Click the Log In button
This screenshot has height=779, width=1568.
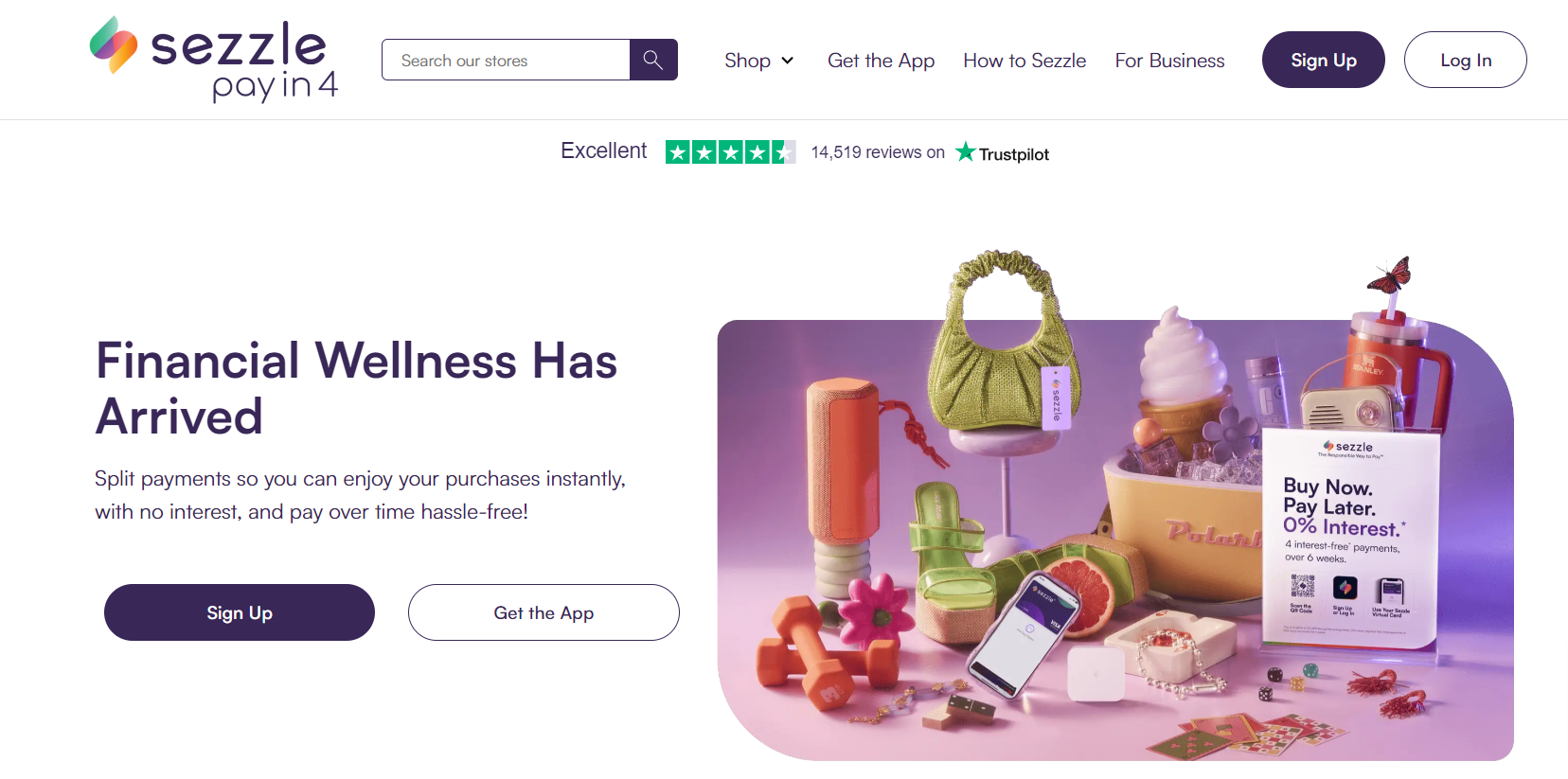[x=1465, y=59]
